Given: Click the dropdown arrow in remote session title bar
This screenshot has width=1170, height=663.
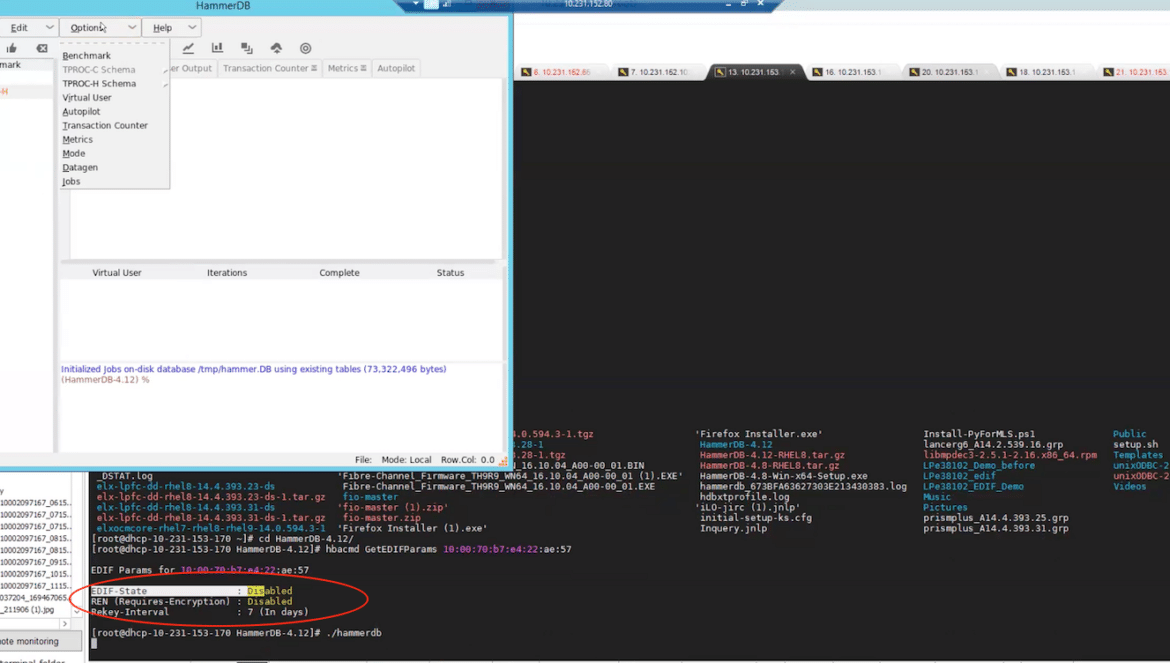Looking at the screenshot, I should point(416,4).
